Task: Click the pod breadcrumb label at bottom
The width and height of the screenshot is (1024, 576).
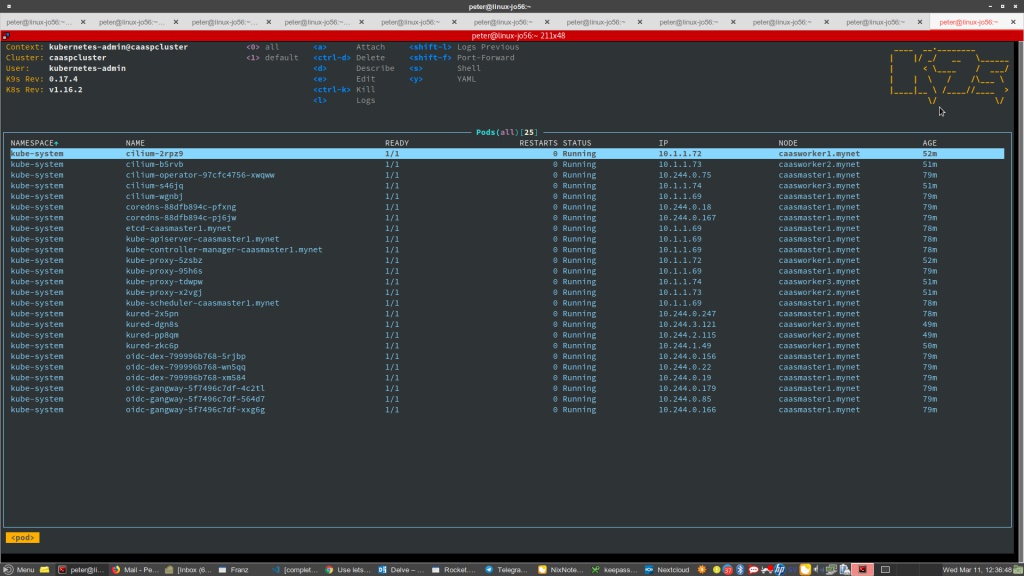Action: (x=23, y=537)
